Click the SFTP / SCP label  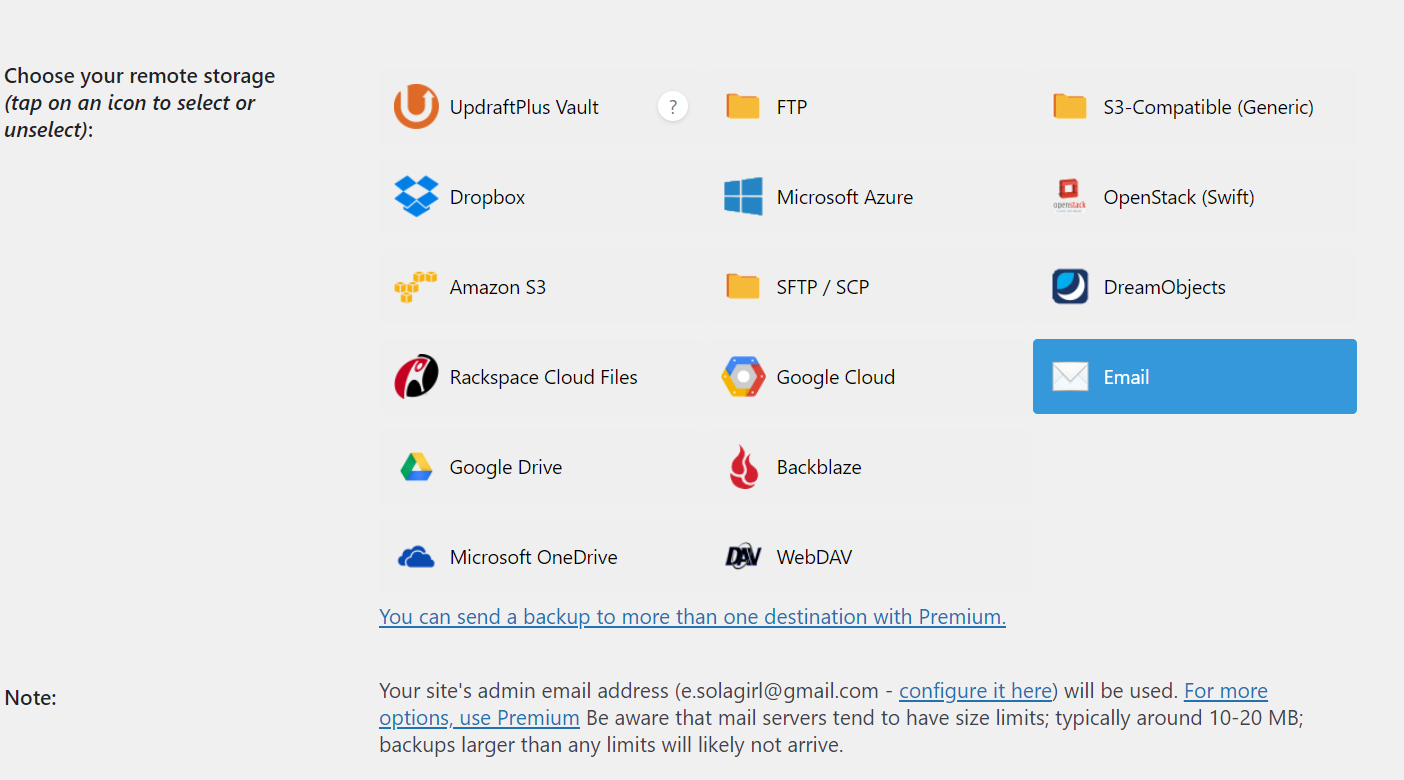point(823,287)
